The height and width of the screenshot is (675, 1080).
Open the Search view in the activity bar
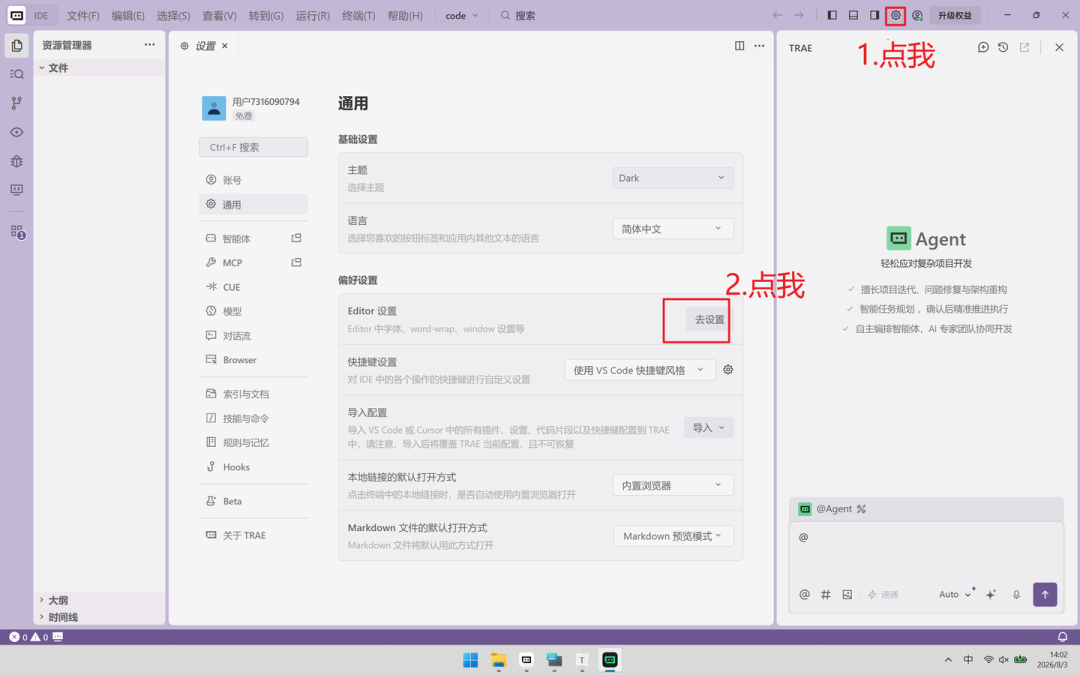17,74
